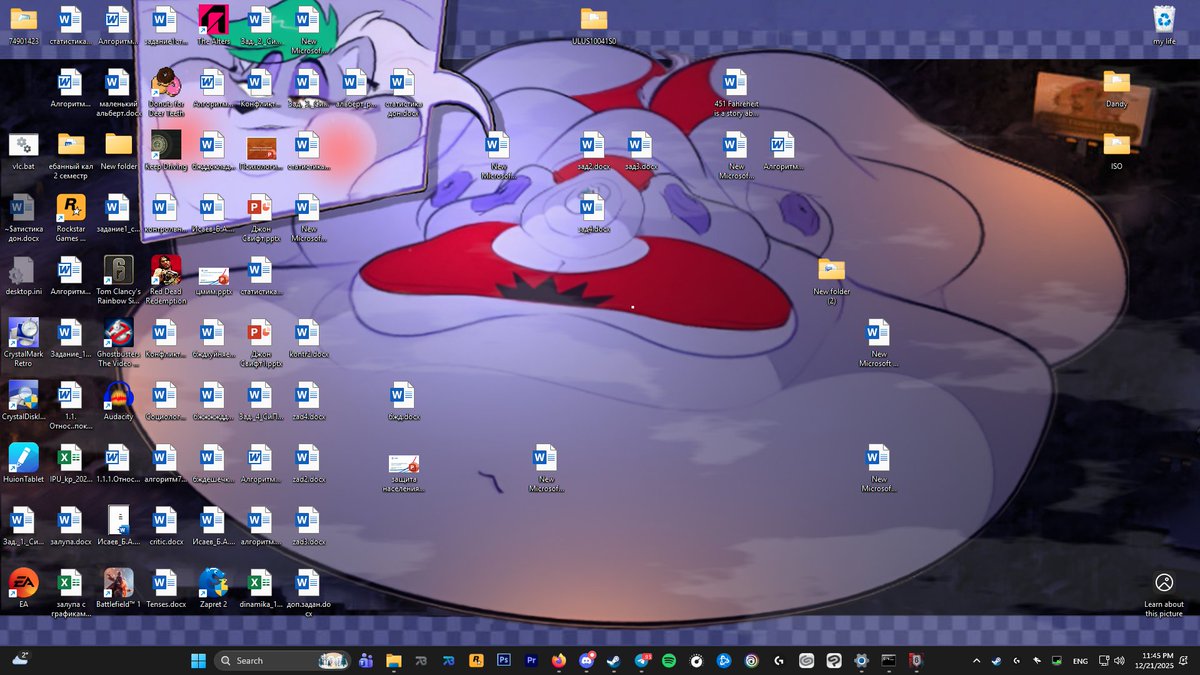Open Rockstar Games Launcher taskbar icon
Viewport: 1200px width, 675px height.
click(476, 660)
